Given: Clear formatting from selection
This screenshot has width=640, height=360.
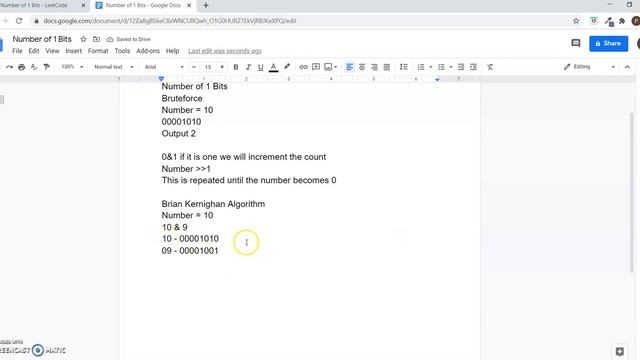Looking at the screenshot, I should click(490, 67).
